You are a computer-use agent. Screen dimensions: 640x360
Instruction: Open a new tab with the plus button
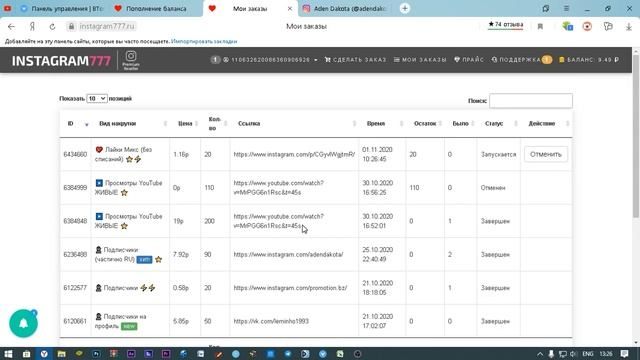pyautogui.click(x=404, y=8)
